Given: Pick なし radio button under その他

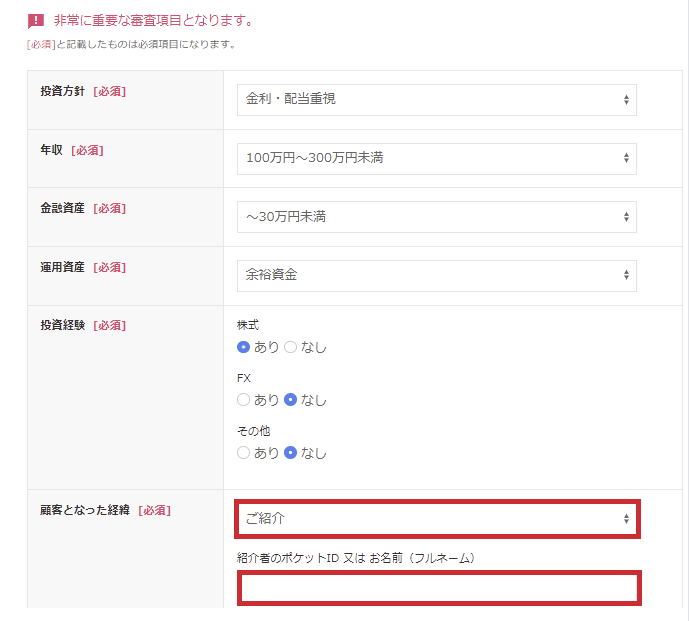Looking at the screenshot, I should pos(291,452).
